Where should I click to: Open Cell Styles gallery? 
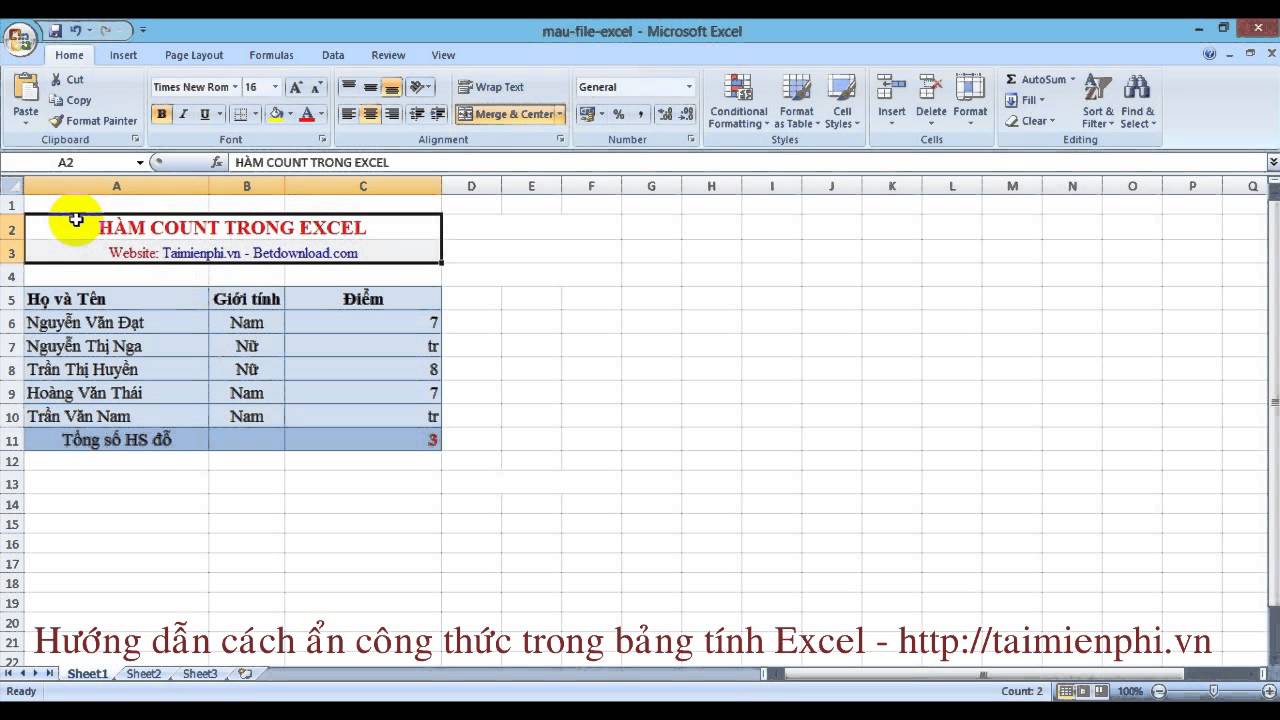point(842,101)
